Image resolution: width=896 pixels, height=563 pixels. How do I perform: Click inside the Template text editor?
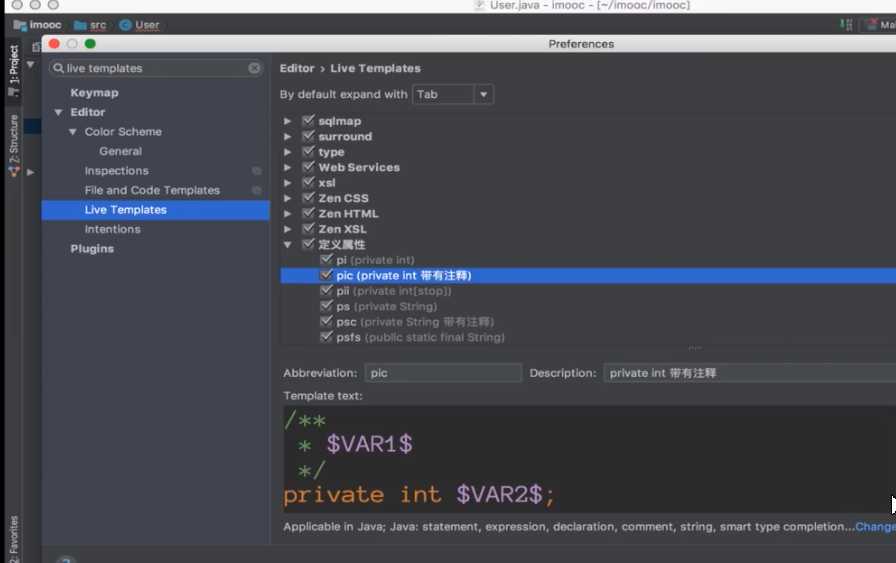589,459
